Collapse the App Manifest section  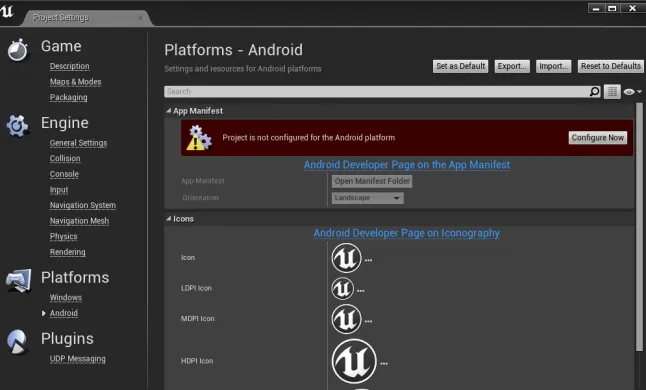(x=169, y=111)
